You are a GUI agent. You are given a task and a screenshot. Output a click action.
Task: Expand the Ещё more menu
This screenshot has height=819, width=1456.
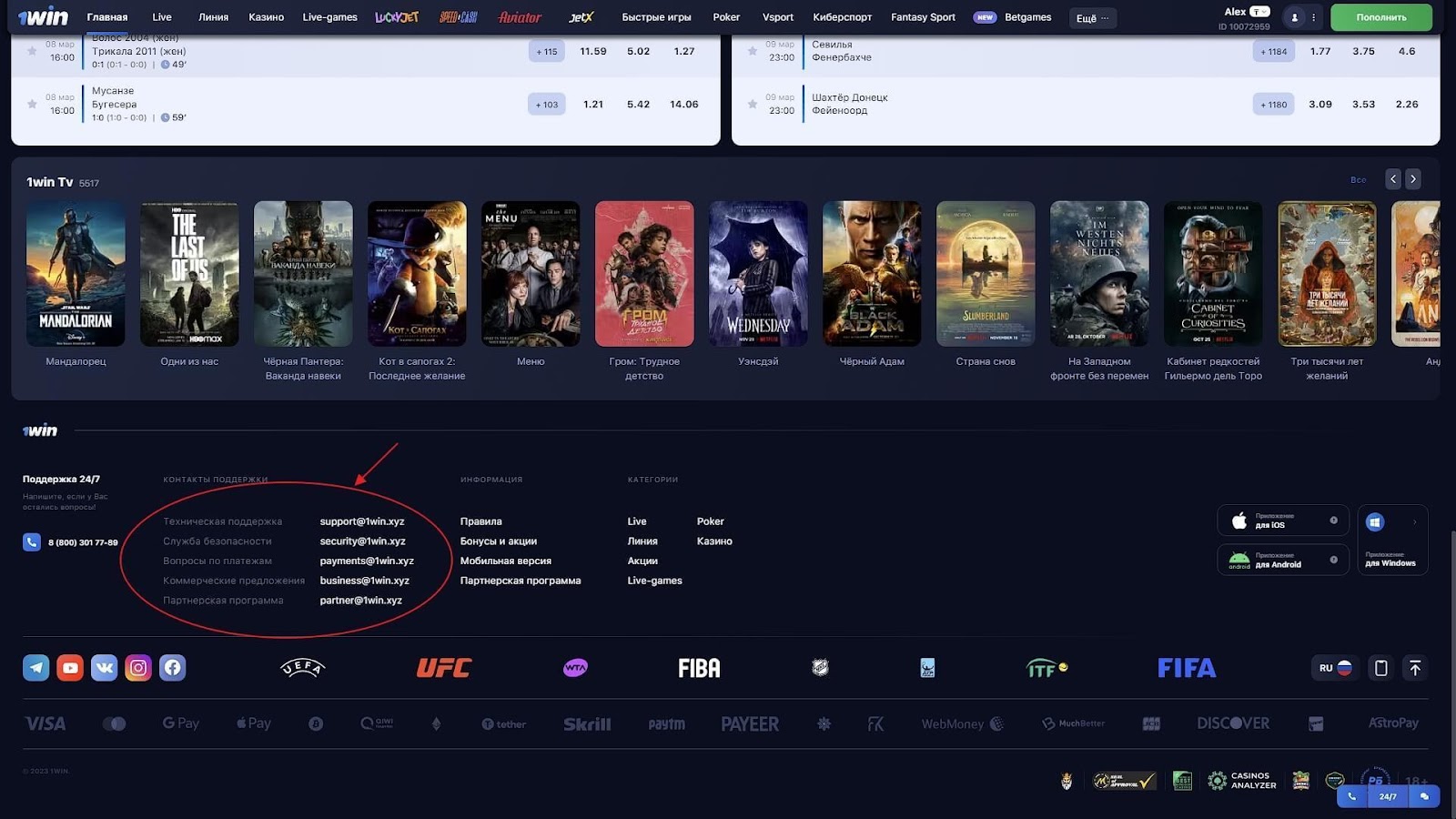(x=1092, y=17)
